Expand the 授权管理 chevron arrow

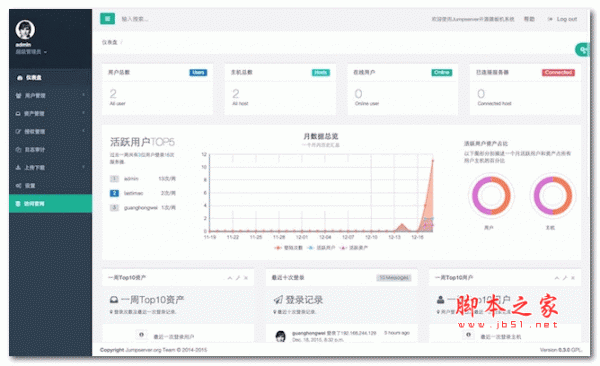(83, 131)
